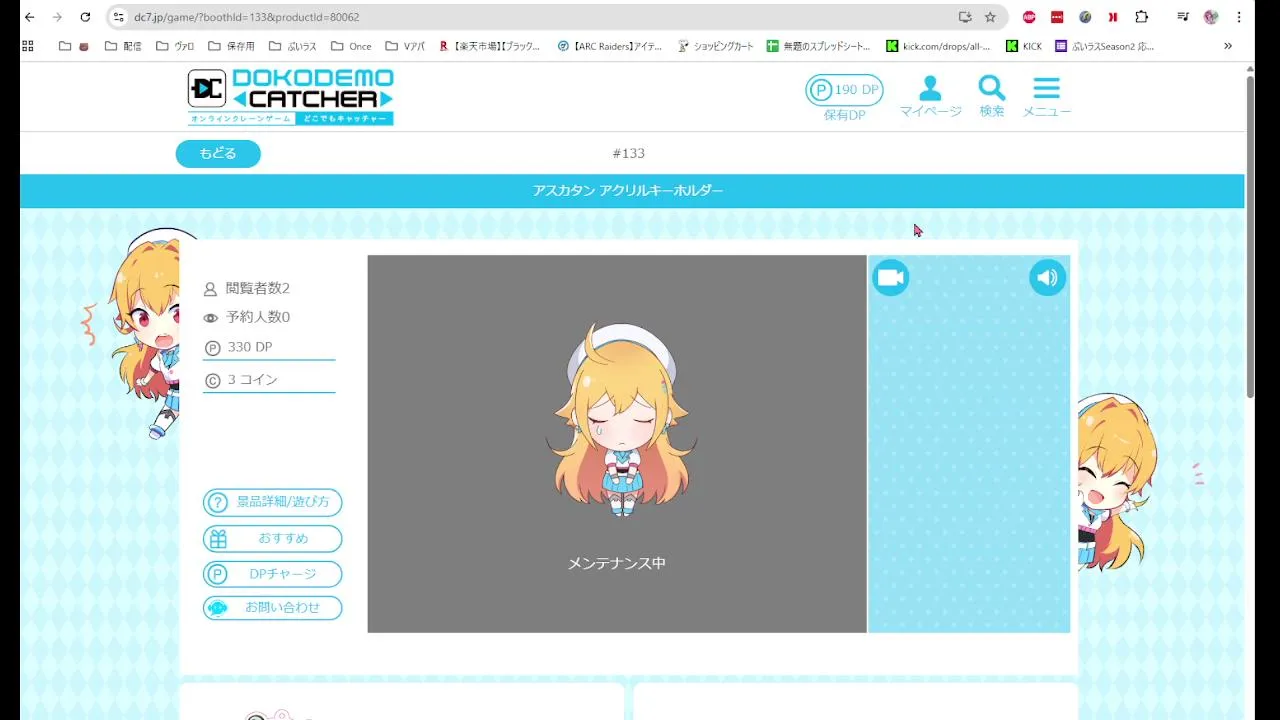Click the 閲覧者数2 viewer count

[x=257, y=288]
